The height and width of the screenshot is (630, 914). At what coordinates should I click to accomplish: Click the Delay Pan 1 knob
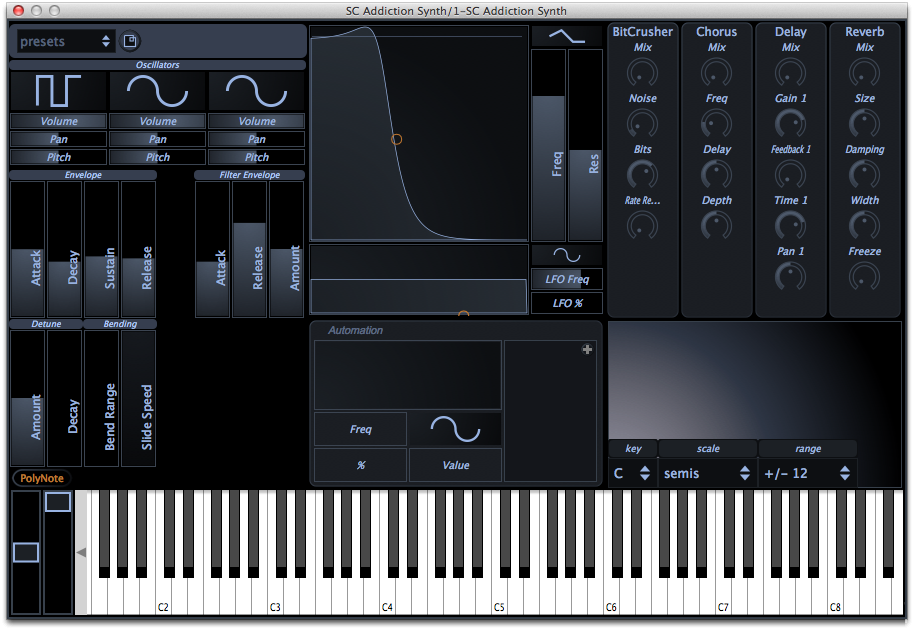(790, 276)
